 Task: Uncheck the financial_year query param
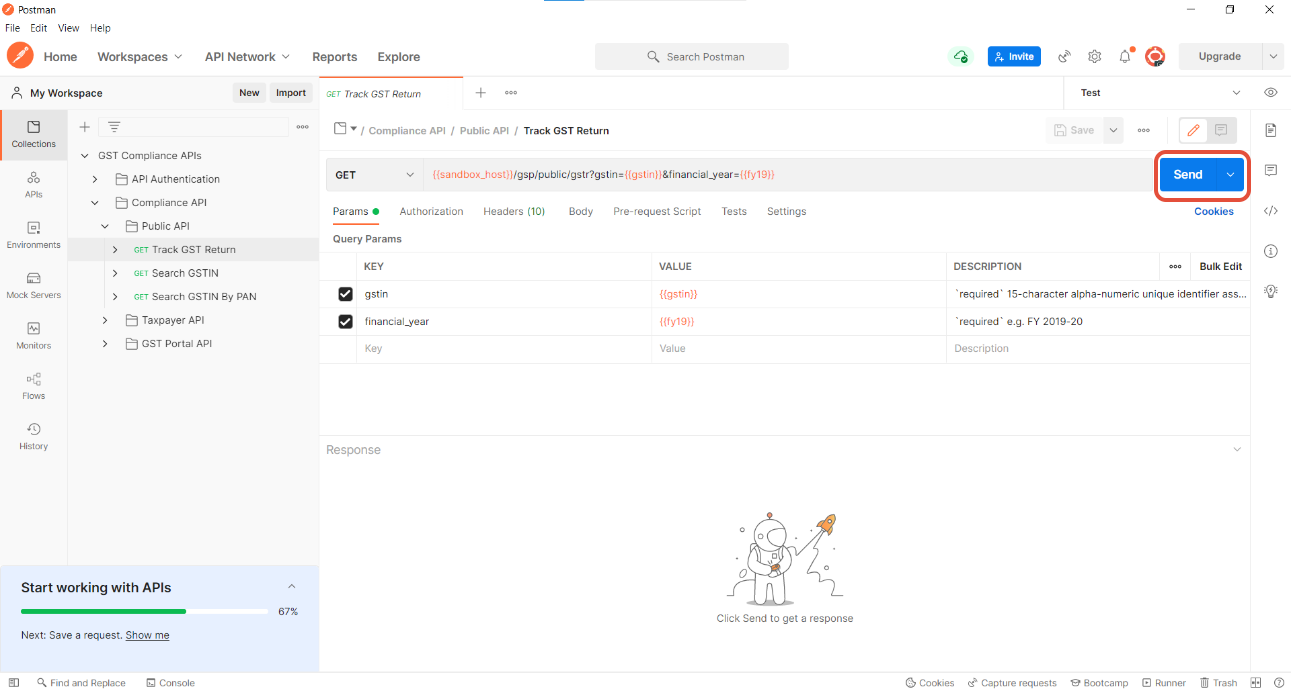345,321
